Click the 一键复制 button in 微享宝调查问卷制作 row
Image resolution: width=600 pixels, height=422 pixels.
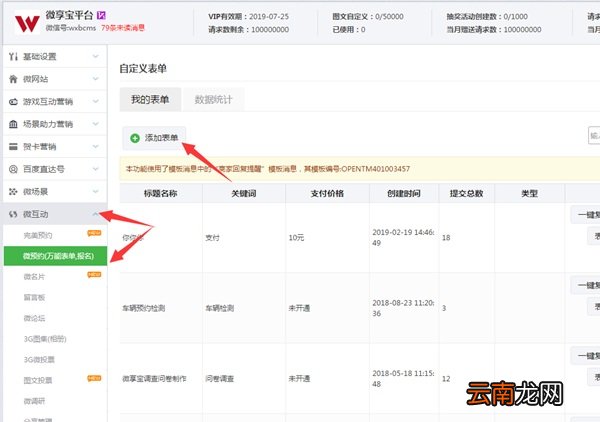tap(585, 356)
